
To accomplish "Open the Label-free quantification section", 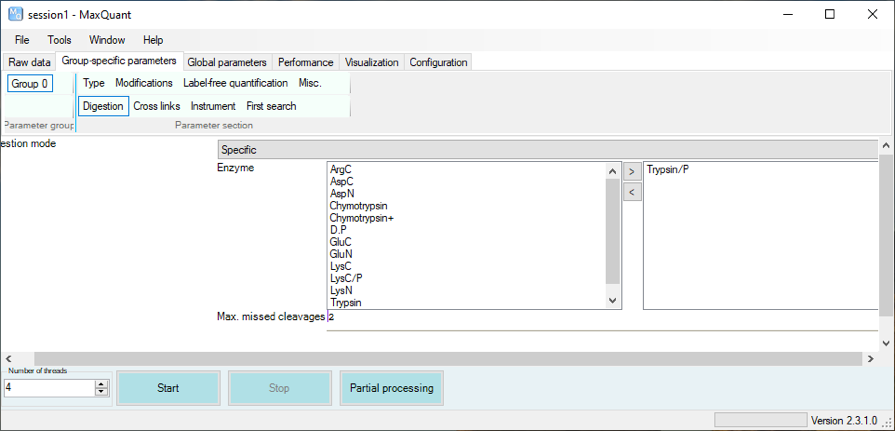I will [235, 83].
